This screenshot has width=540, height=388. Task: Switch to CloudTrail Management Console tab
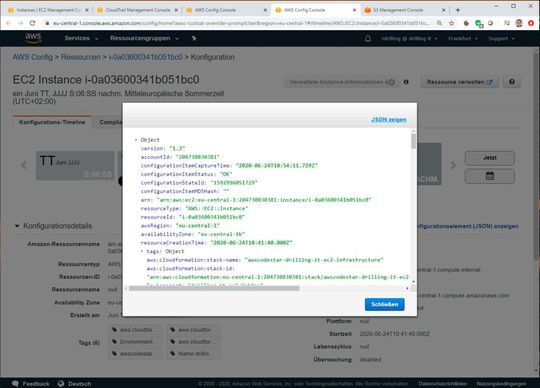pyautogui.click(x=137, y=10)
